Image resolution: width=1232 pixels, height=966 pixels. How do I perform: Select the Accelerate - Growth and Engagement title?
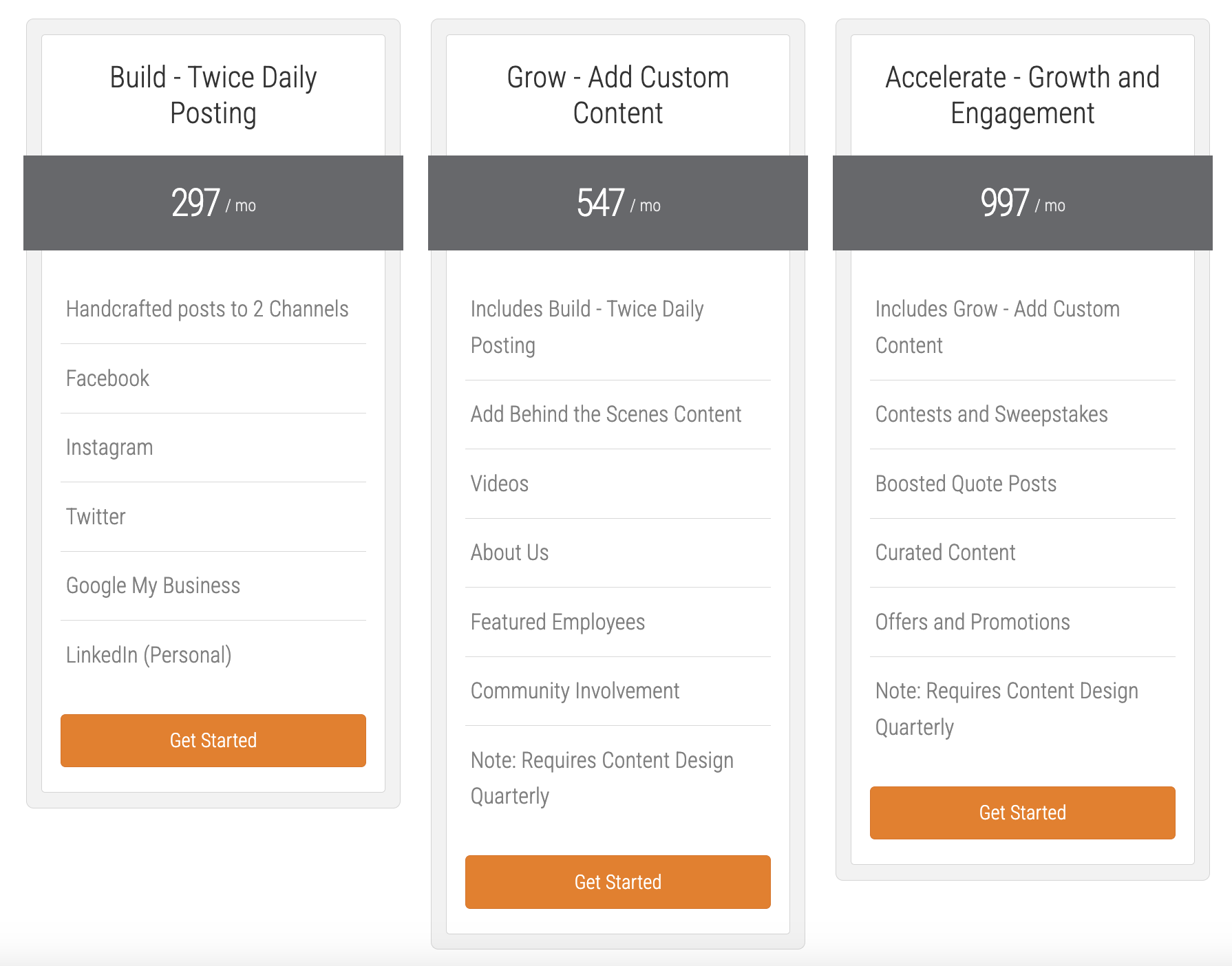(x=1021, y=95)
